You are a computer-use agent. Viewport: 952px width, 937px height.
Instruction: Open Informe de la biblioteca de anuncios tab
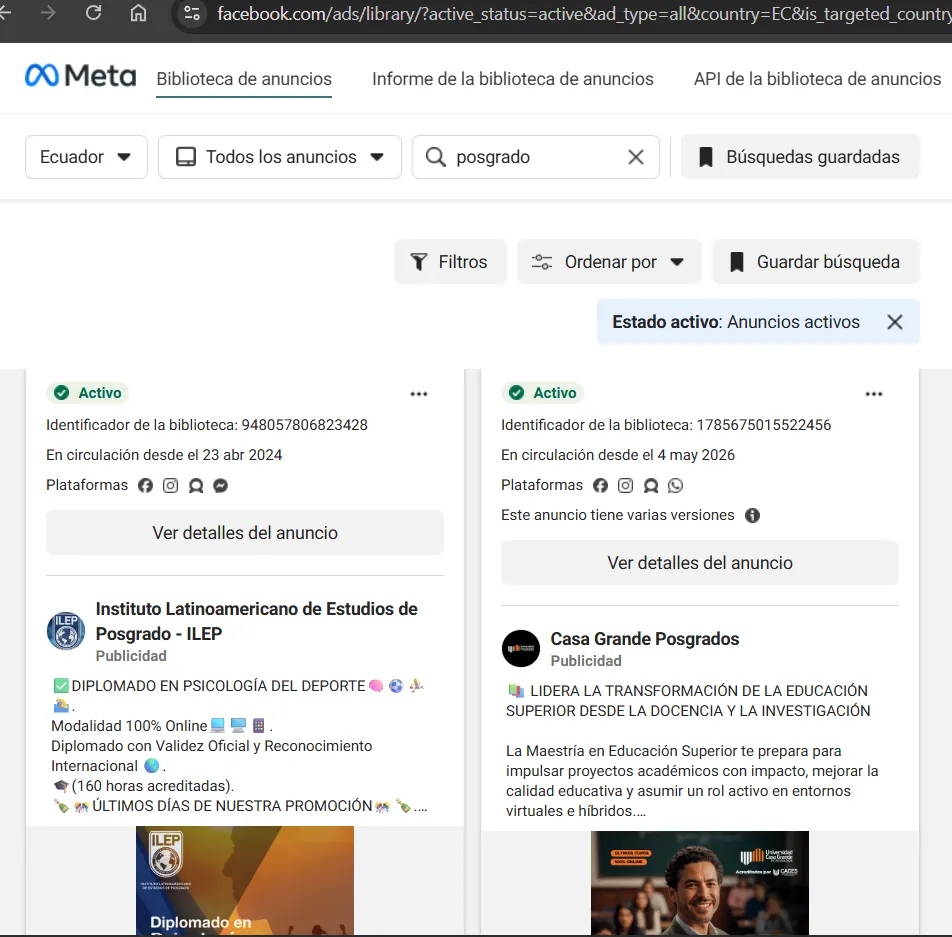pyautogui.click(x=512, y=79)
